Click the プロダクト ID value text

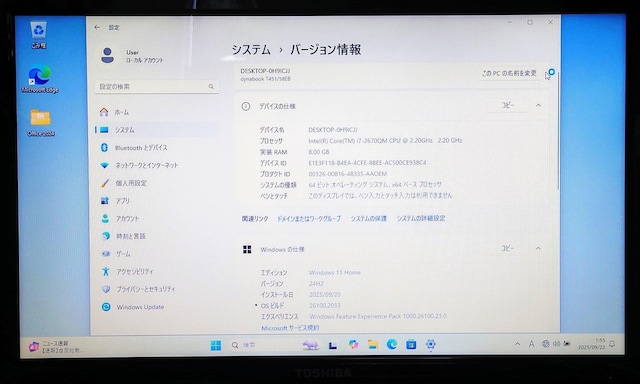pos(348,174)
